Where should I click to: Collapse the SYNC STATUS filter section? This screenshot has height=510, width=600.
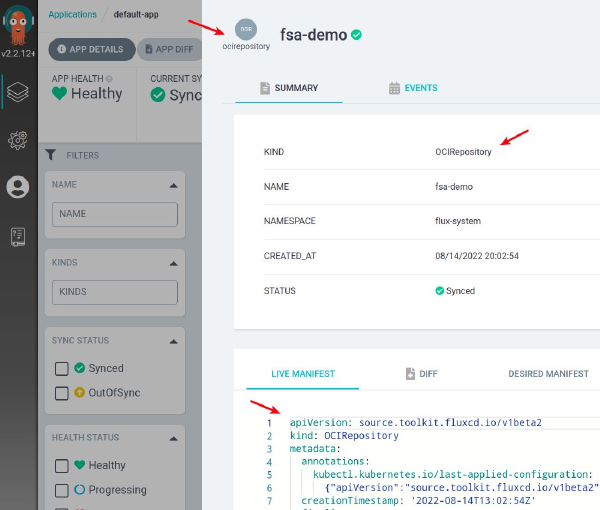(x=173, y=341)
